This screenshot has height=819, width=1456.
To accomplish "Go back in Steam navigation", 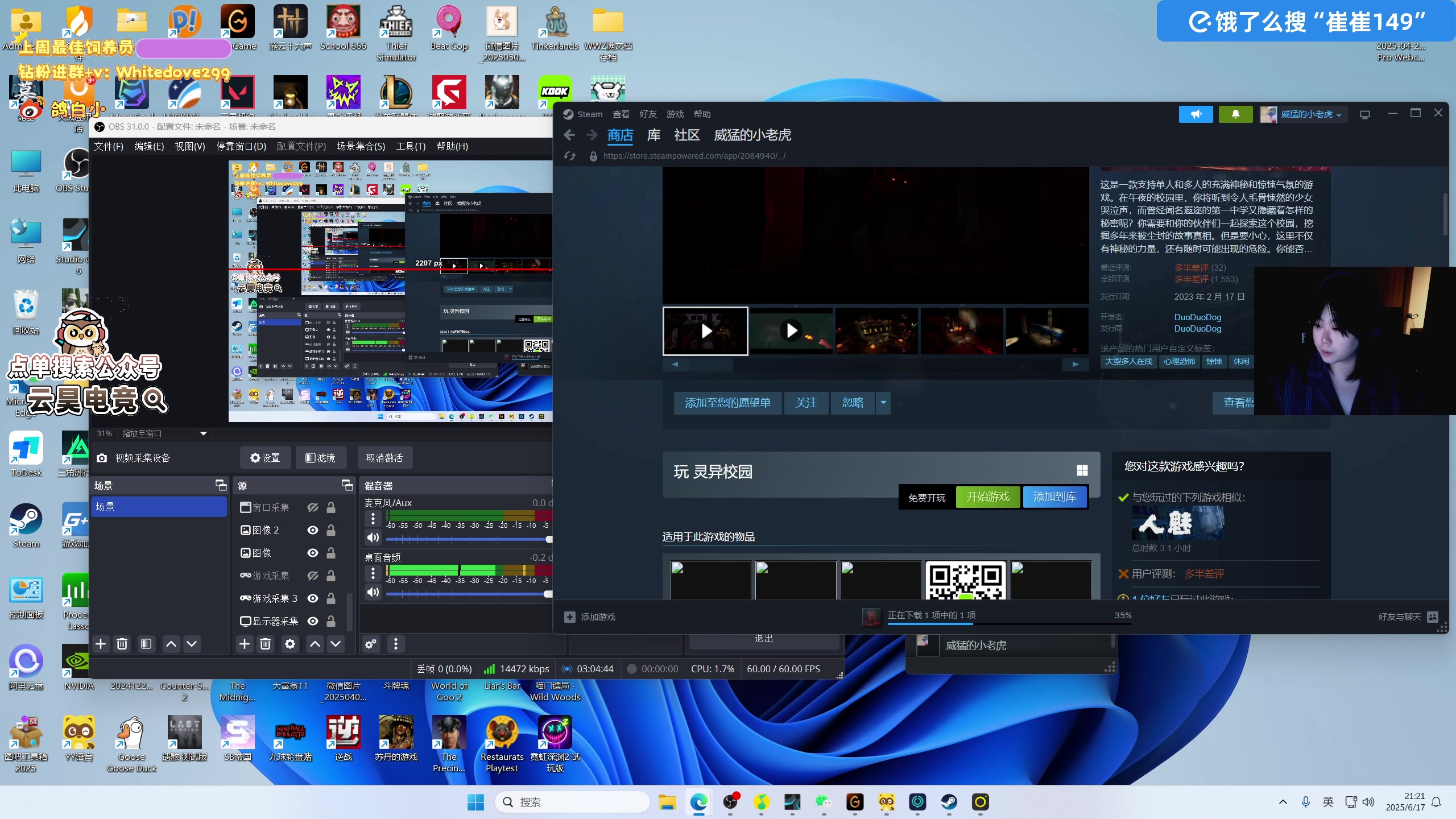I will (x=569, y=135).
